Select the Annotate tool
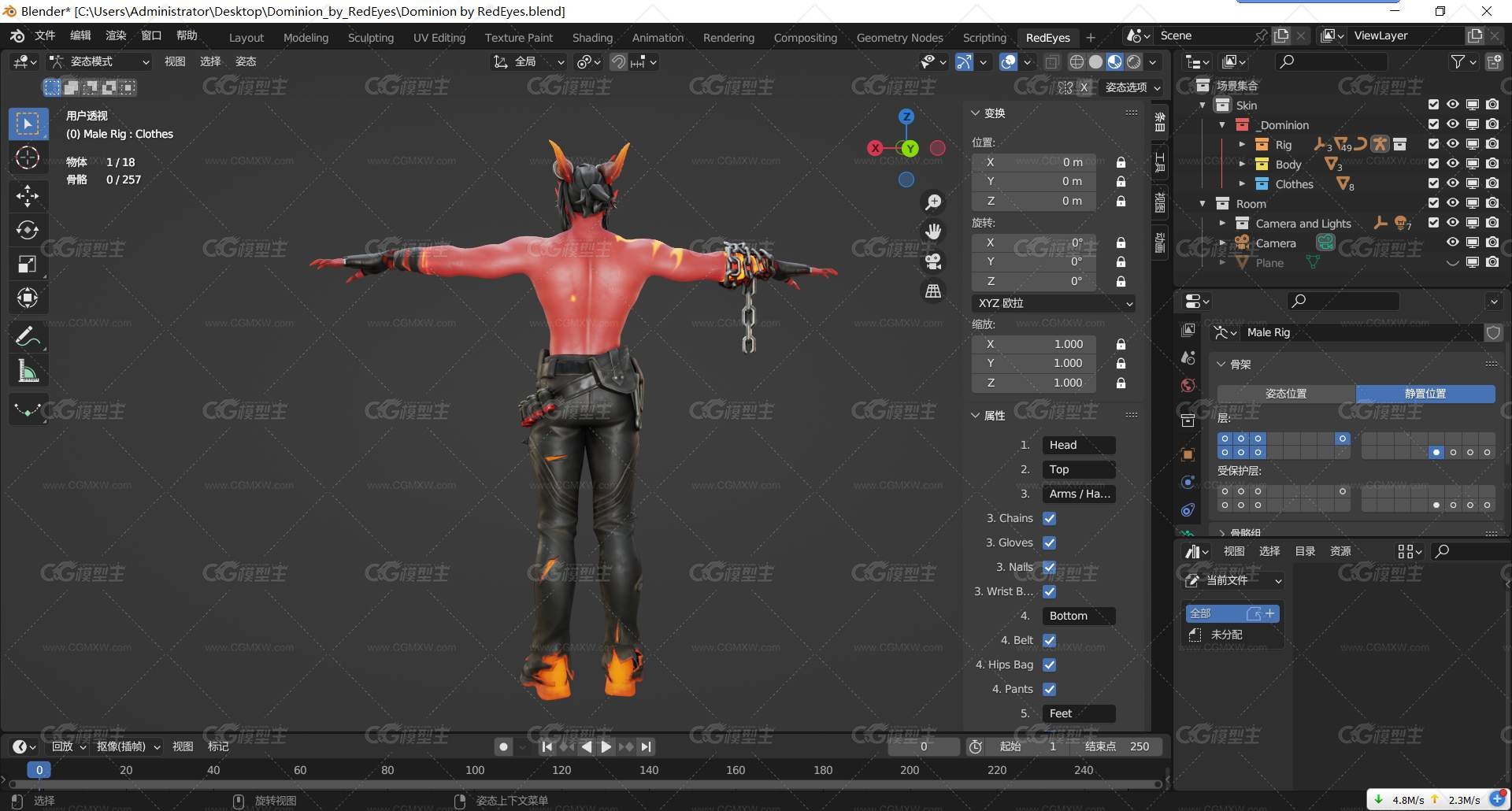Viewport: 1512px width, 811px height. click(x=28, y=336)
